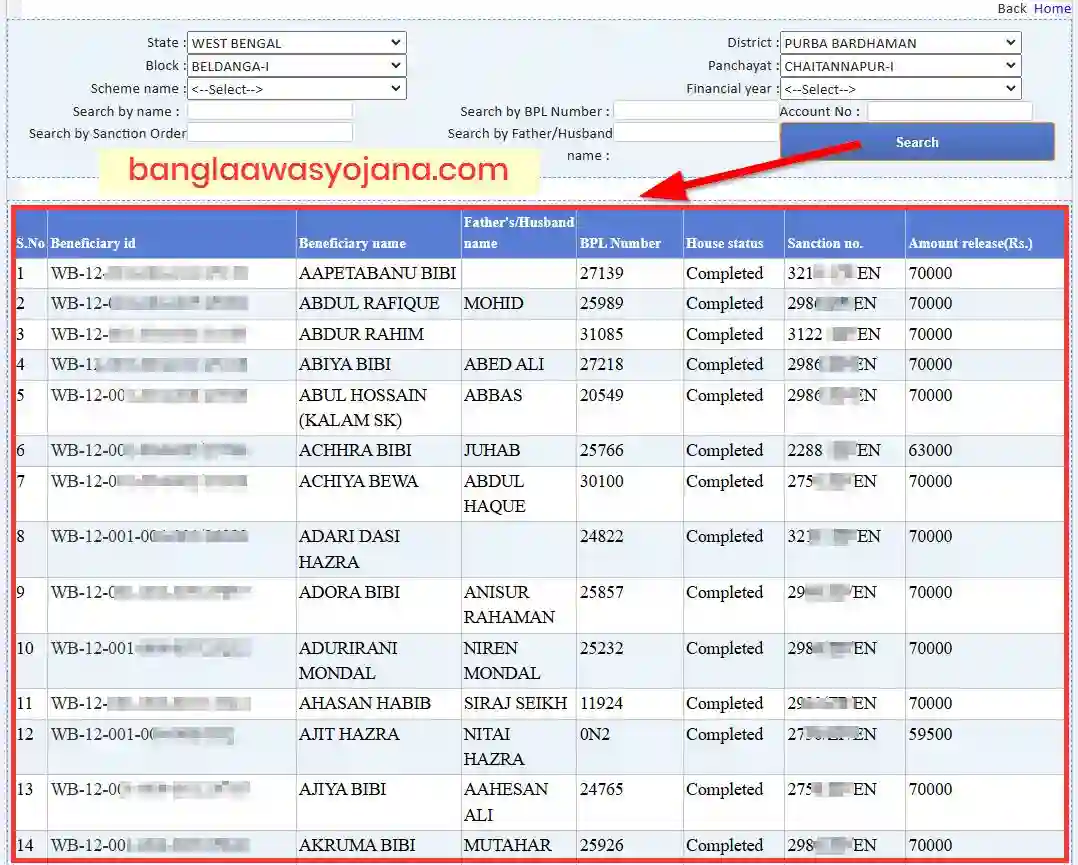Click amount 59500 in AJIT HAZRA row

[930, 734]
